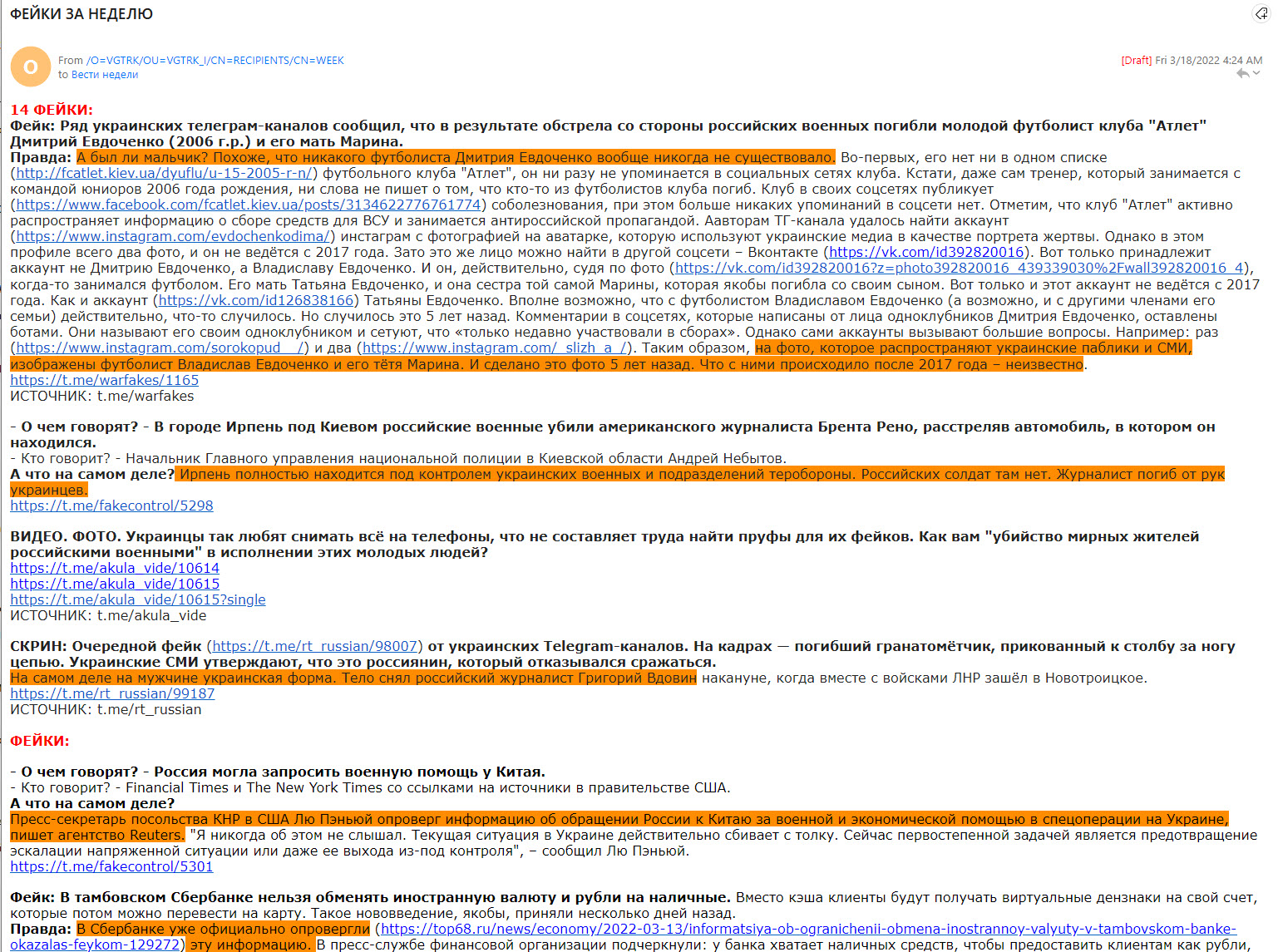Click the t.me/fakecontrol/5301 link
Viewport: 1278px width, 952px height.
(111, 866)
